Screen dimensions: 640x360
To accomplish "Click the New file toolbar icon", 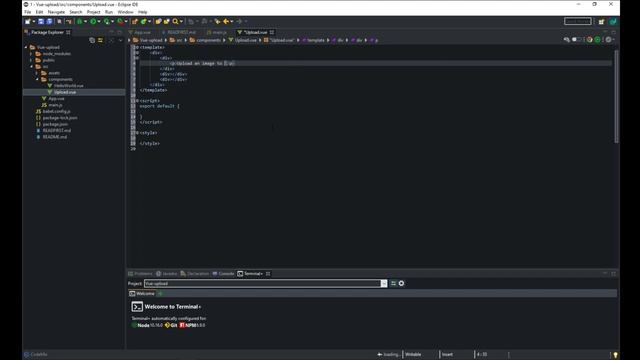I will (x=28, y=21).
